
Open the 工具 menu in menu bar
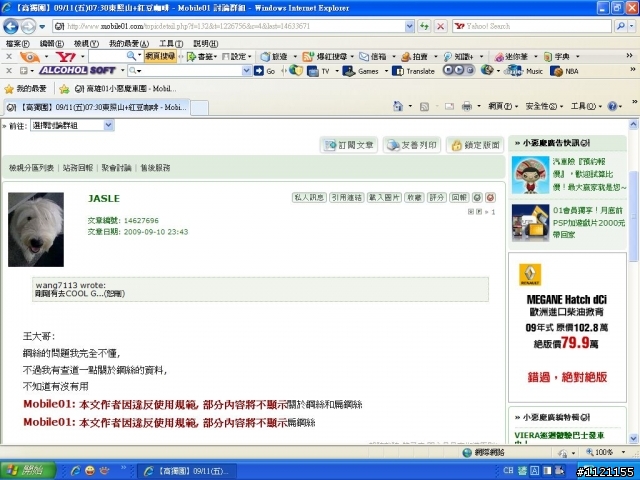click(x=171, y=43)
